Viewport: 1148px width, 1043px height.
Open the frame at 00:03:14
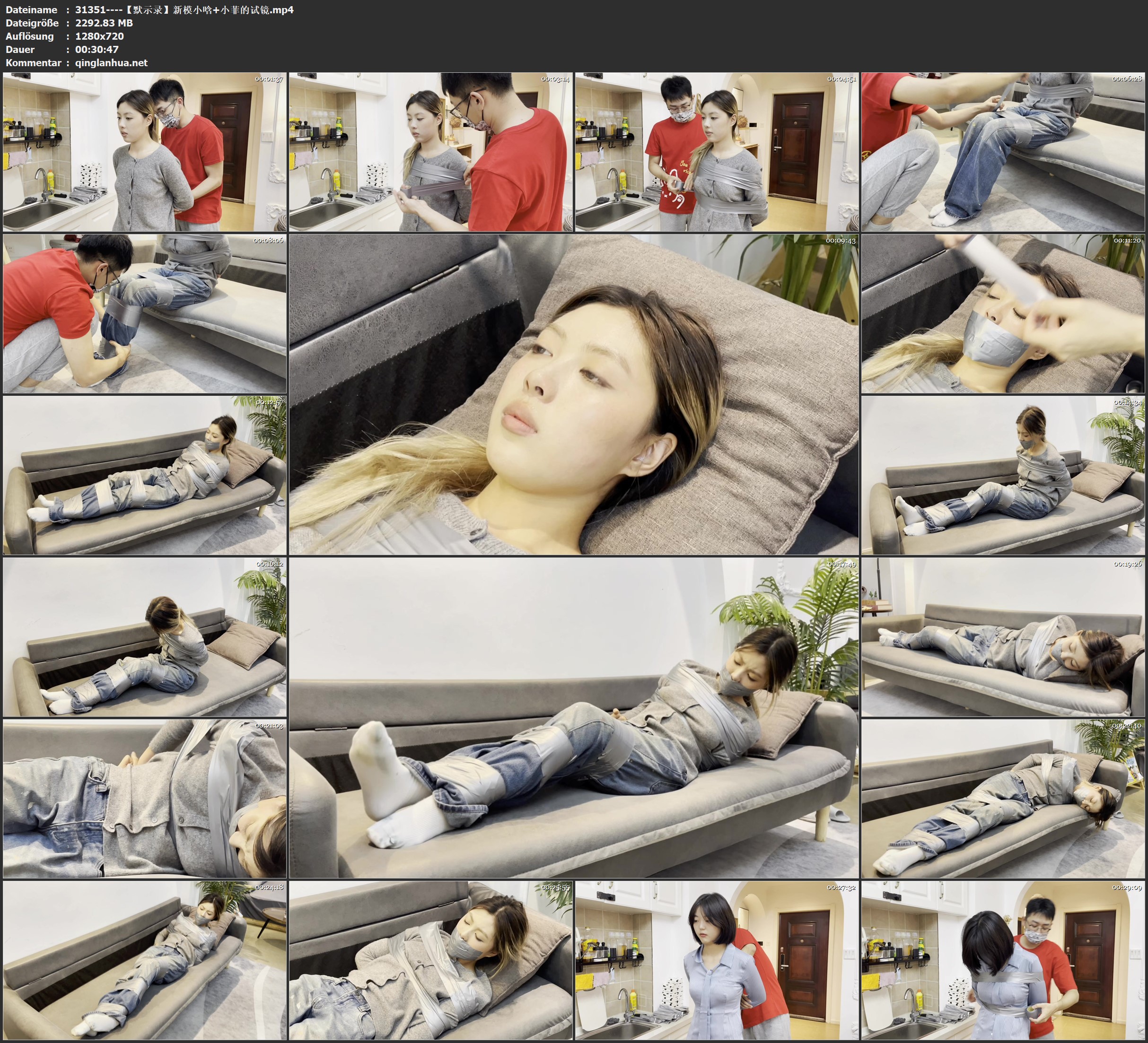430,151
